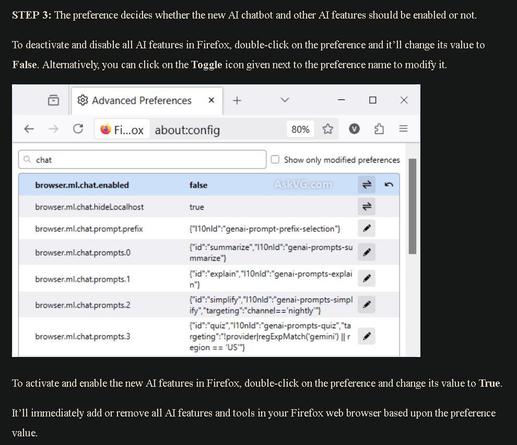Click the Firefox identity icon in address bar

coord(122,130)
